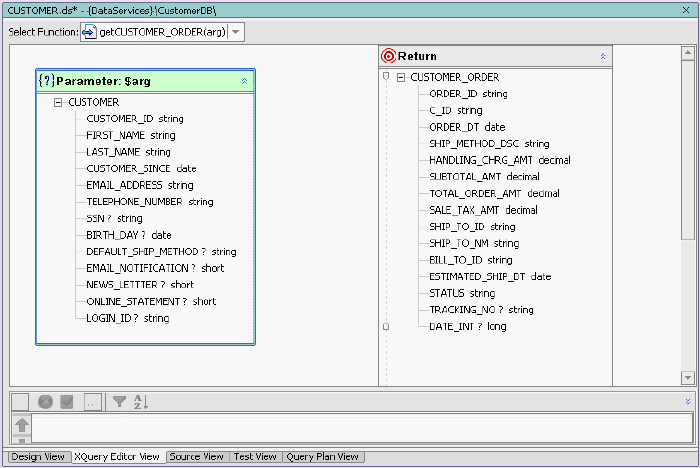Select TRACKING_NO ? string in Return
The width and height of the screenshot is (700, 468).
point(481,310)
